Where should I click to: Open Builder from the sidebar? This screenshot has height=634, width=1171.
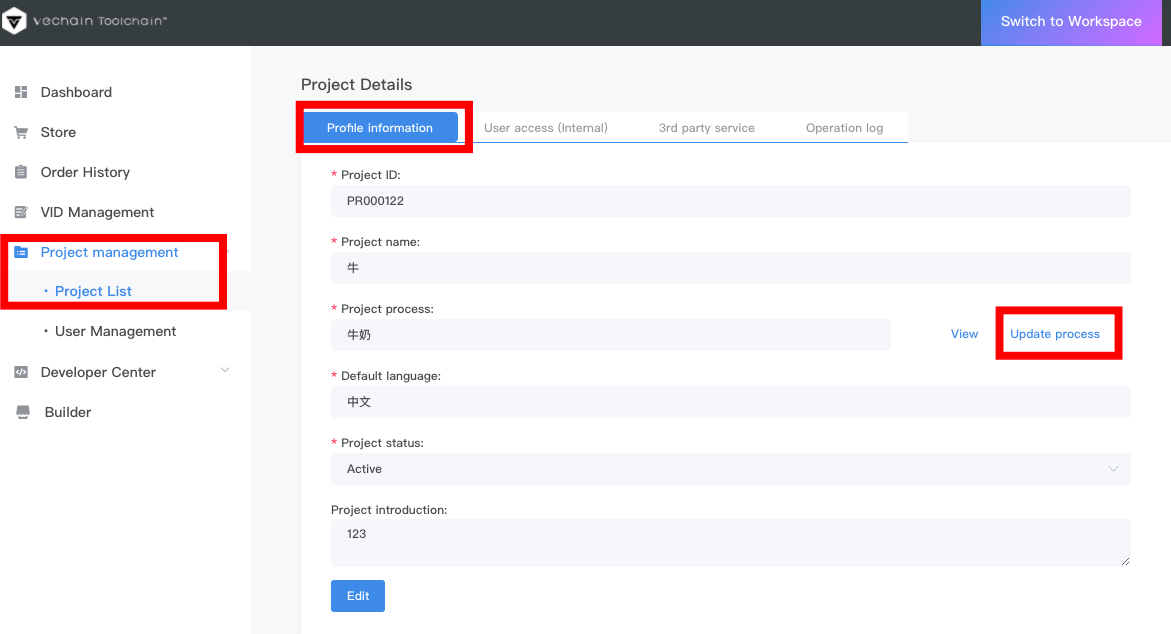click(x=68, y=412)
